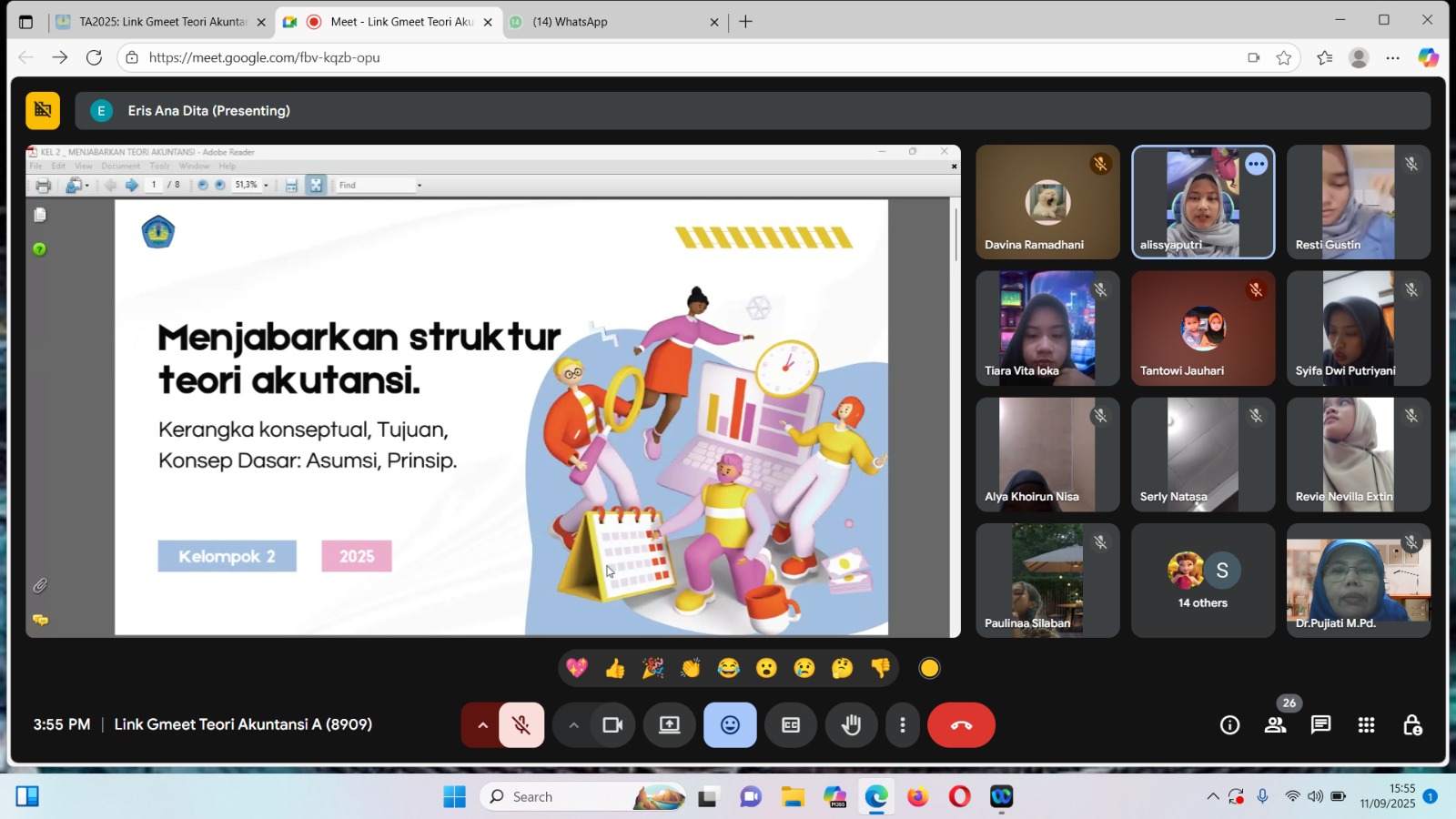1456x819 pixels.
Task: Open host controls lock icon
Action: (x=1411, y=725)
